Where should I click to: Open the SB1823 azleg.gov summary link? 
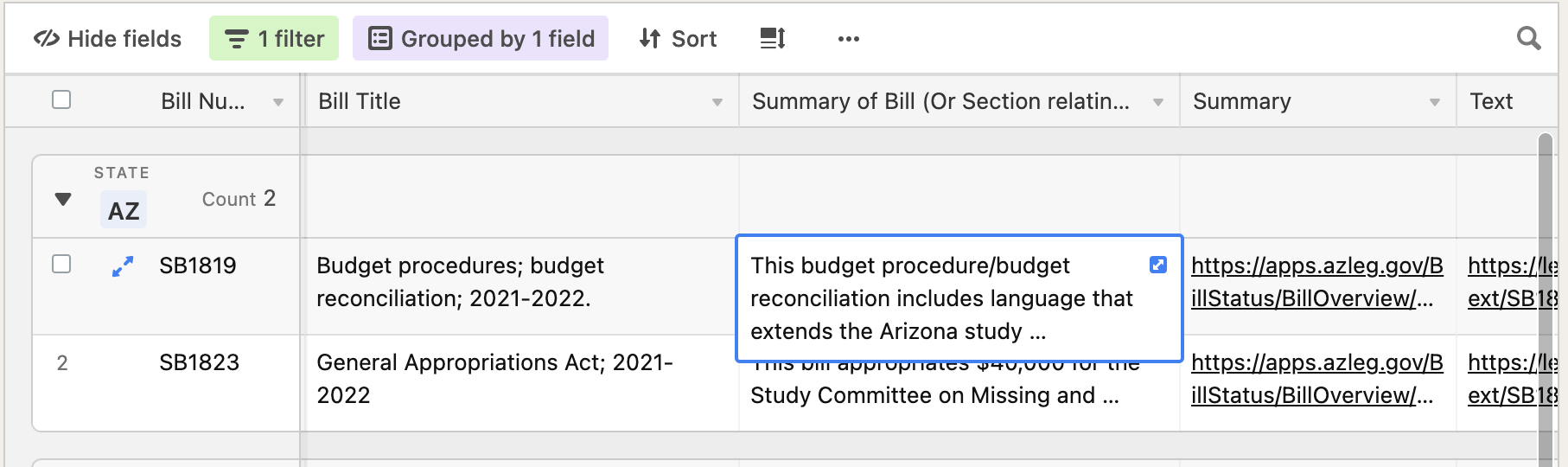(x=1317, y=379)
